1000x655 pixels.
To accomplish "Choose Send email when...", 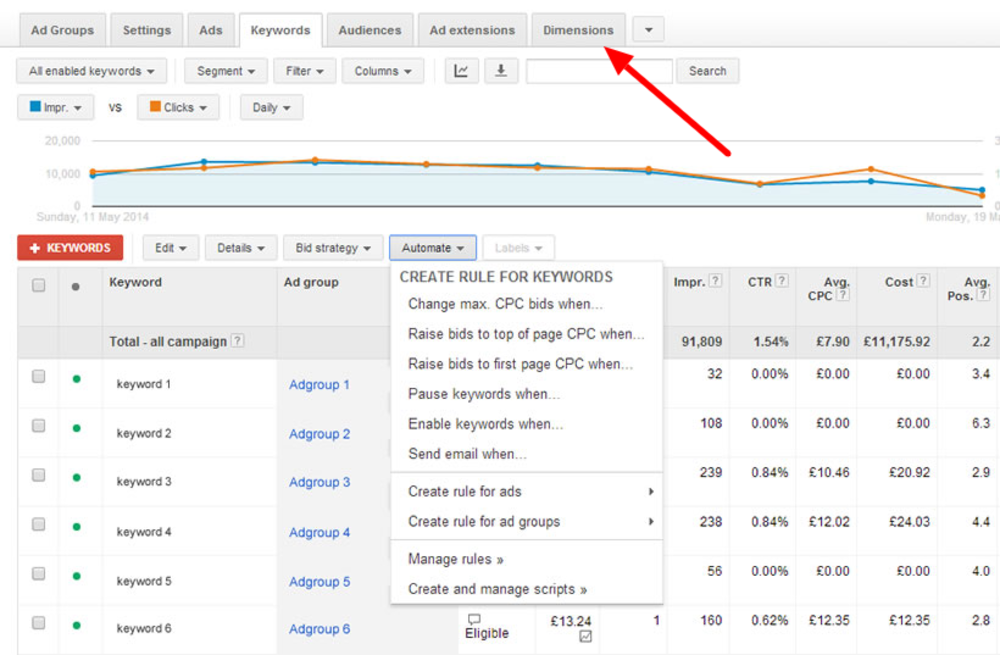I will click(x=526, y=453).
